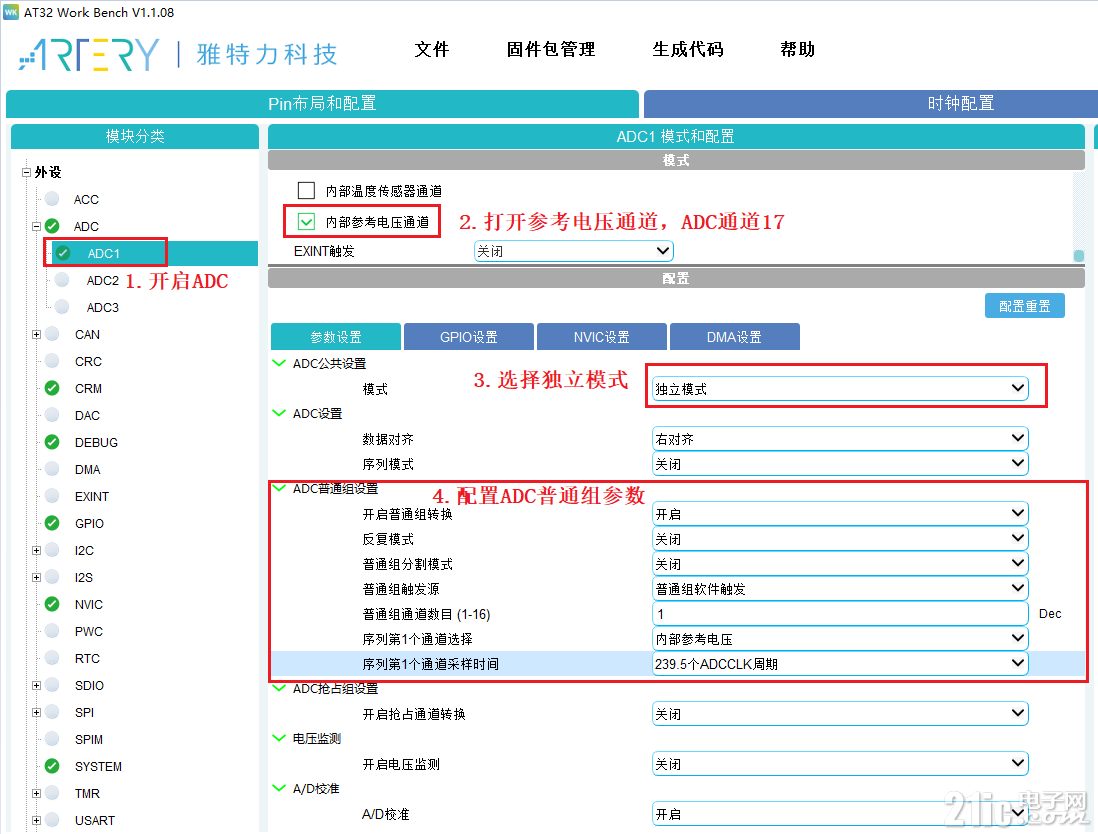
Task: Click the CRC status circle icon
Action: (x=52, y=361)
